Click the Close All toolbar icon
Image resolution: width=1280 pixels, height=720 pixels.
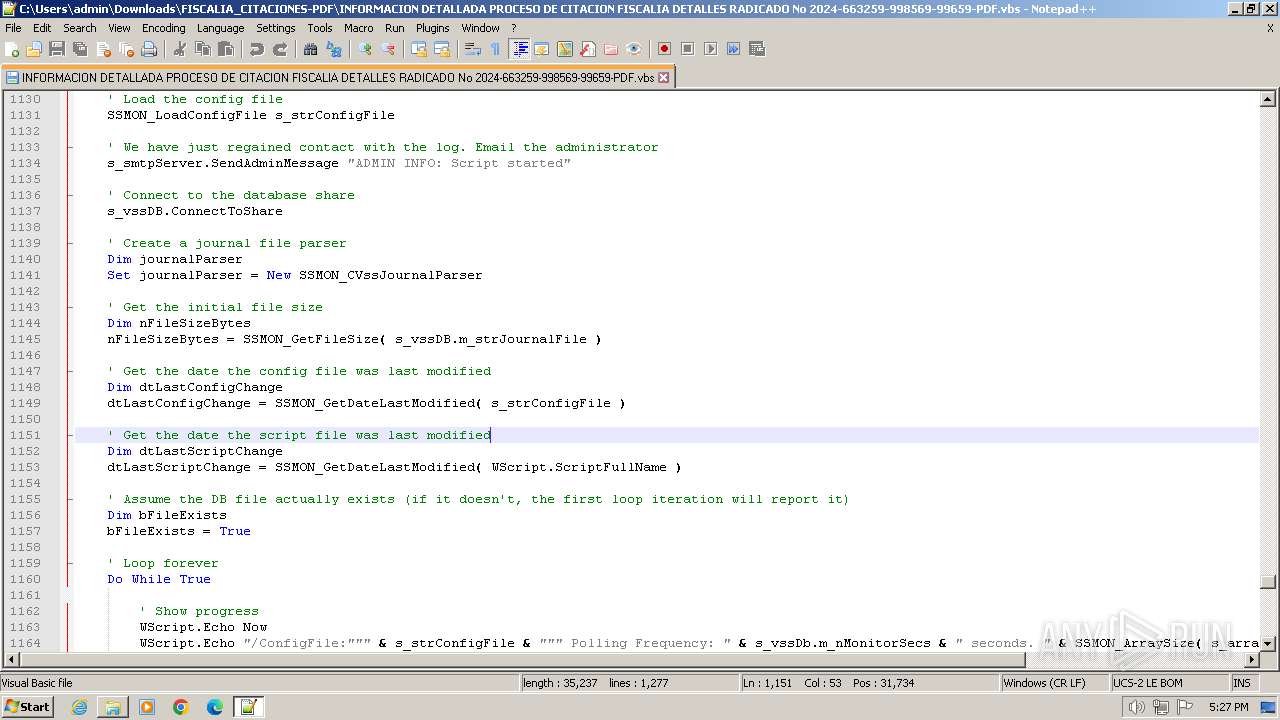[x=126, y=49]
